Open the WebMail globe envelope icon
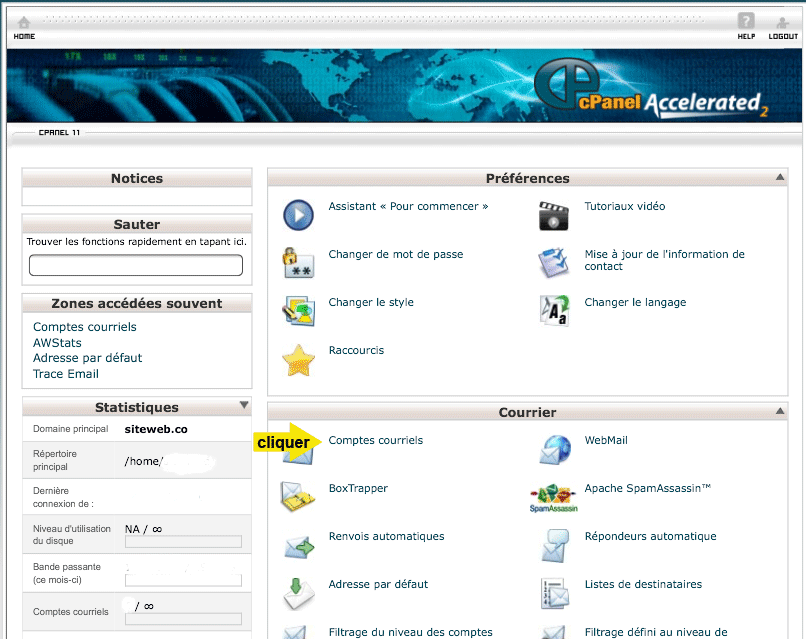This screenshot has width=806, height=639. pos(554,450)
